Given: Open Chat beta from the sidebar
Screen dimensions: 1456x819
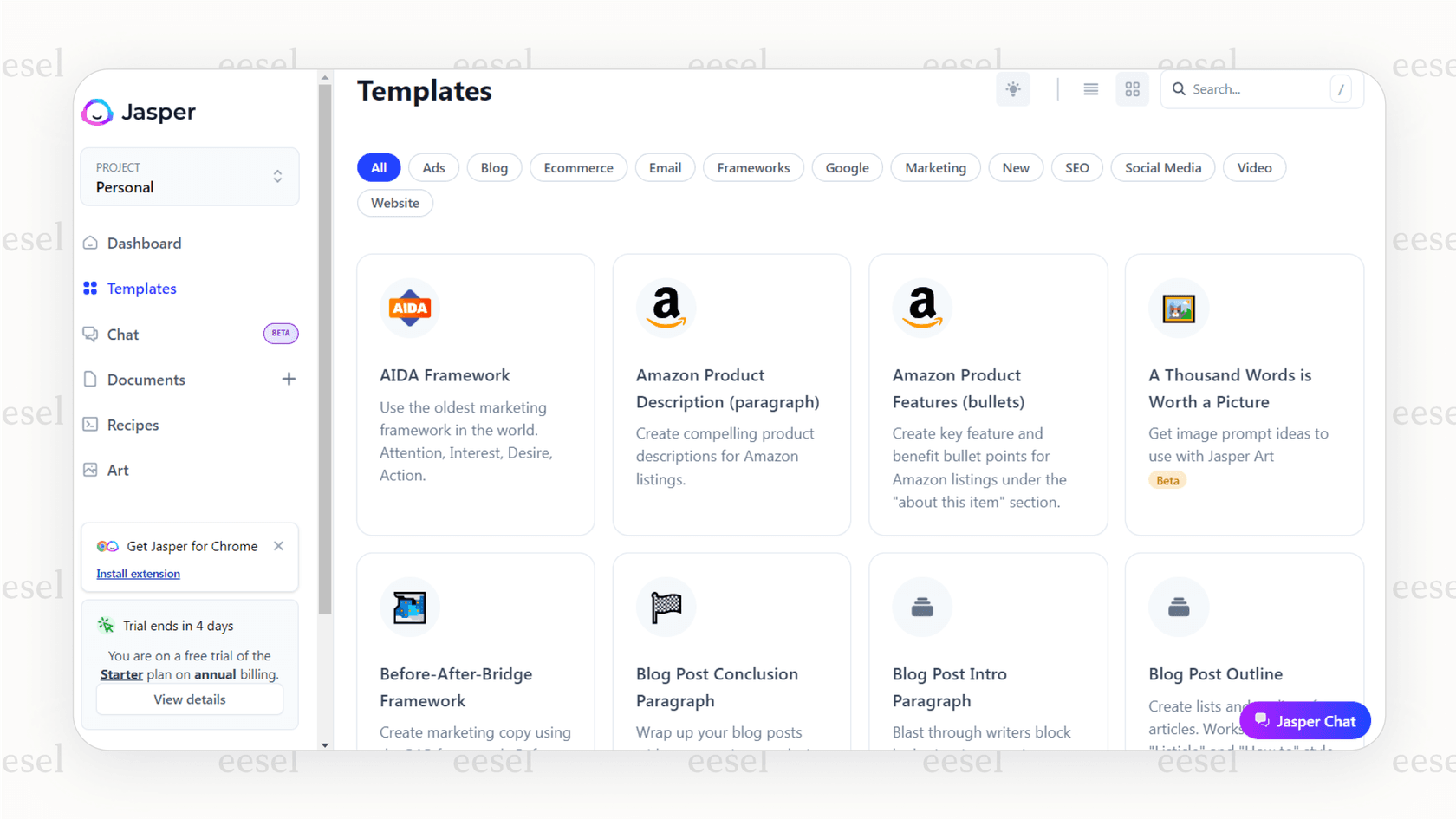Looking at the screenshot, I should point(122,334).
